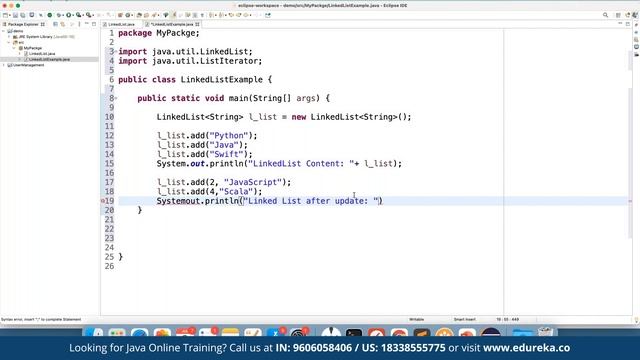This screenshot has width=640, height=360.
Task: Open the Package Explorer View Menu
Action: point(79,24)
